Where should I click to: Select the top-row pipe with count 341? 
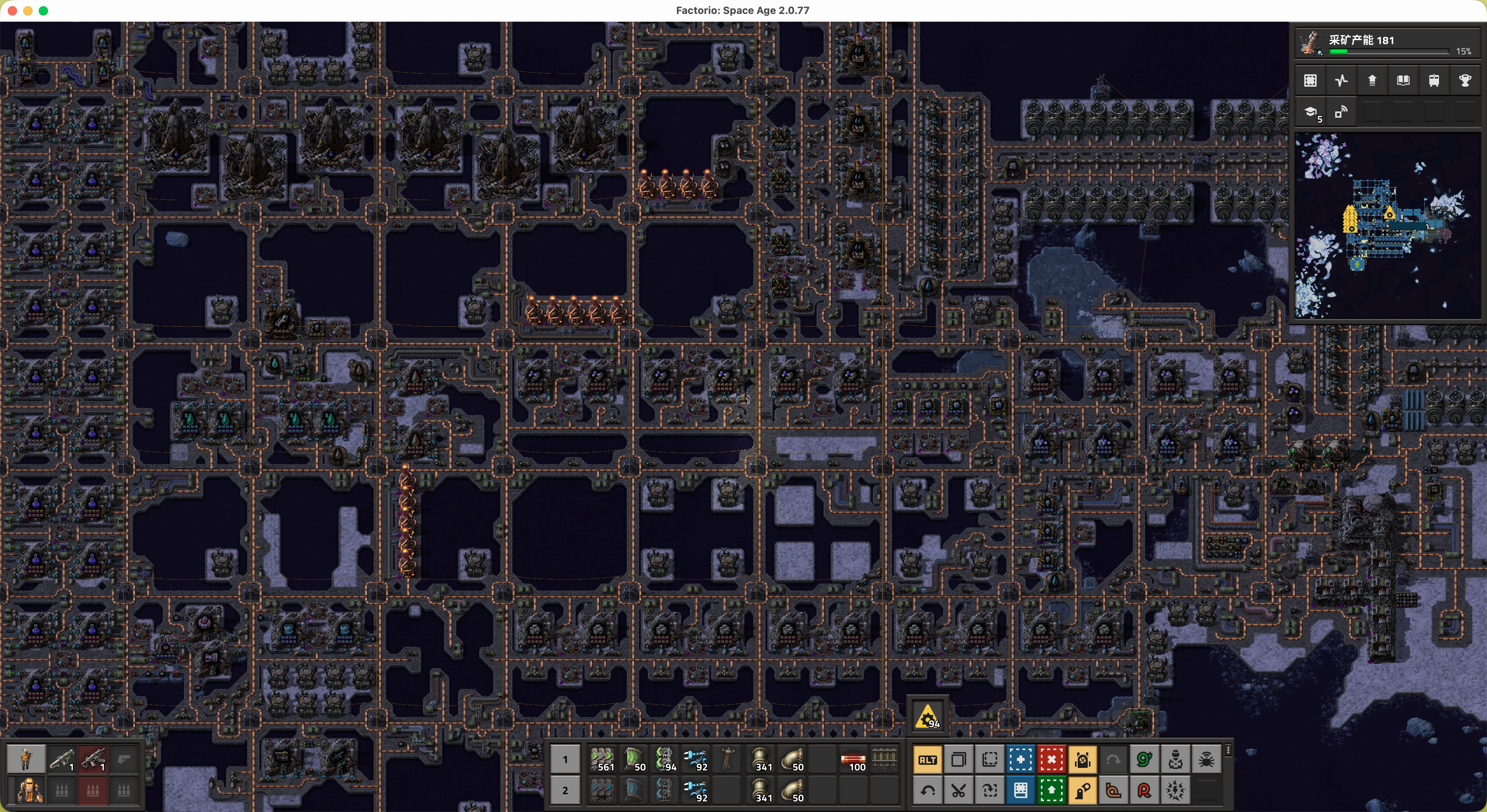coord(761,759)
